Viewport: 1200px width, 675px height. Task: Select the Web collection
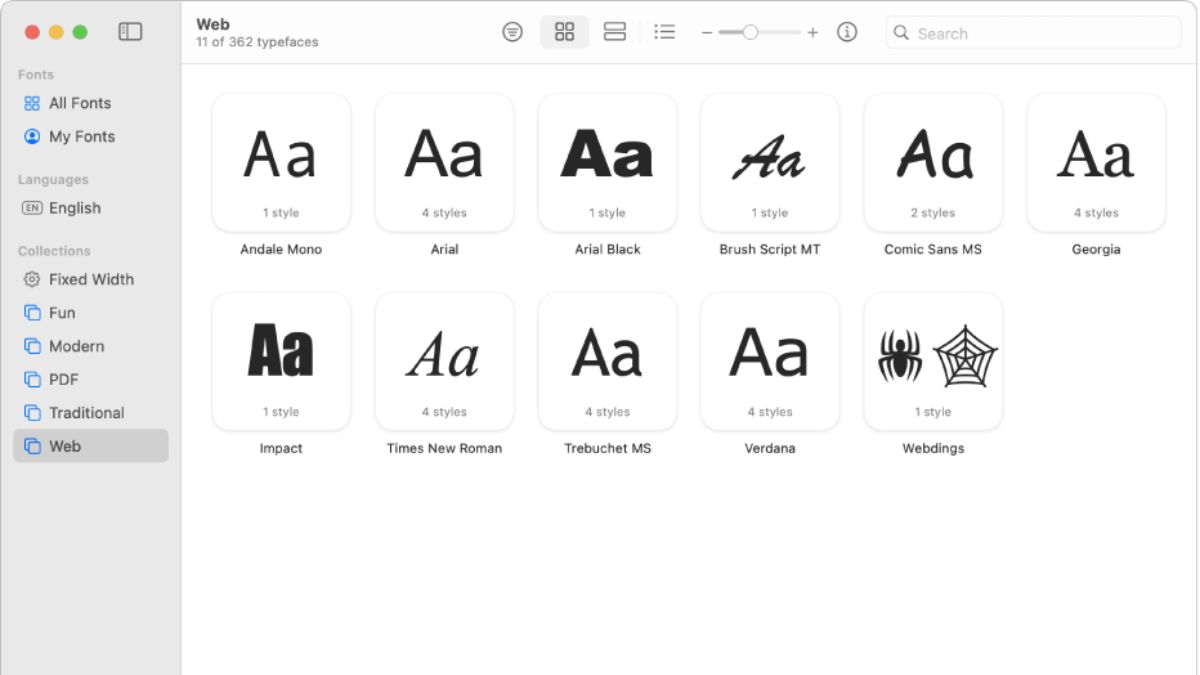90,446
